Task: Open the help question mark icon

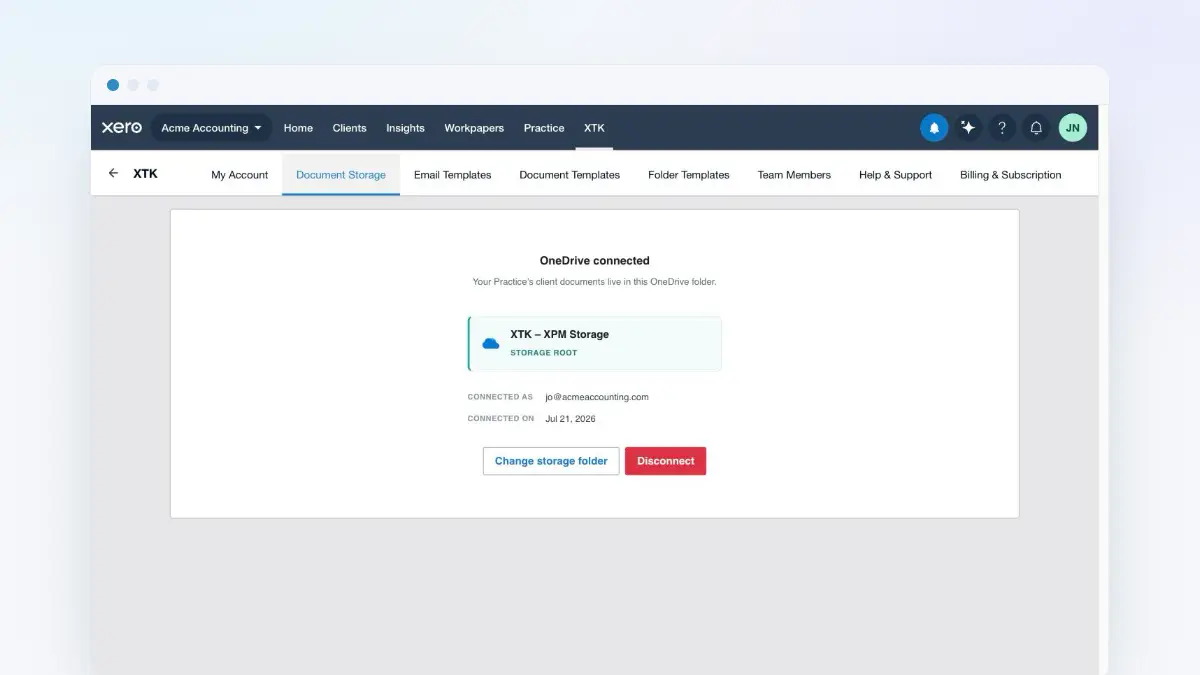Action: pos(1002,128)
